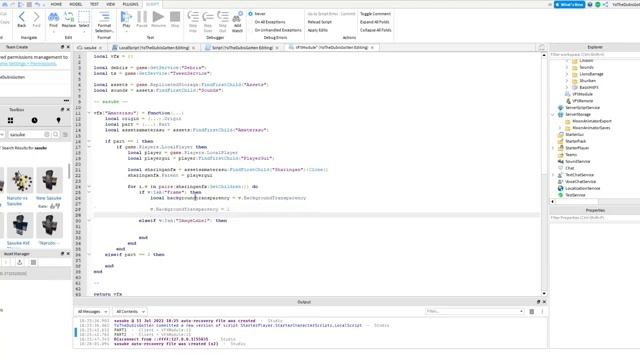The height and width of the screenshot is (360, 640).
Task: Close the Team Create panel
Action: (x=68, y=47)
